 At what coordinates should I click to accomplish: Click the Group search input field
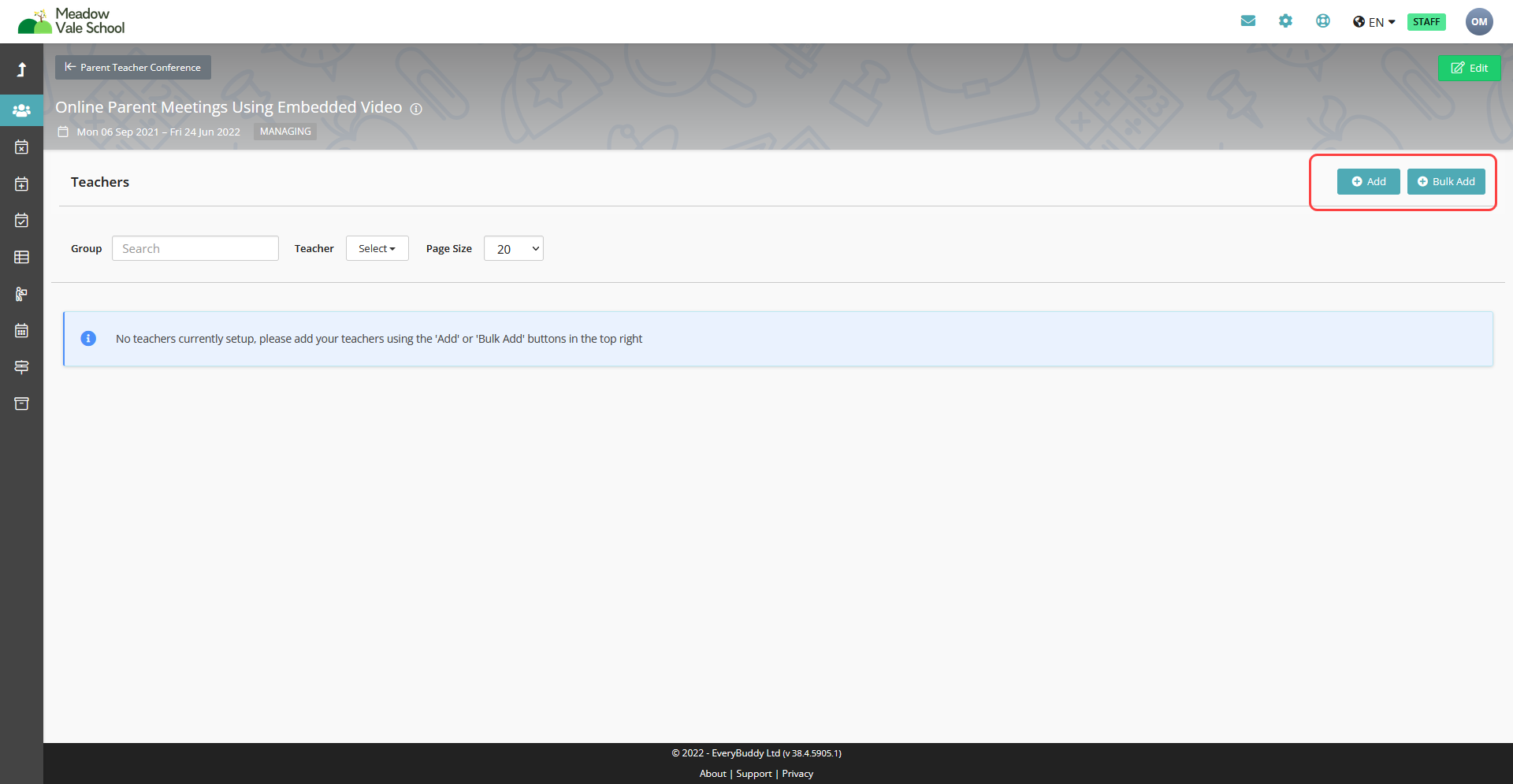point(195,249)
